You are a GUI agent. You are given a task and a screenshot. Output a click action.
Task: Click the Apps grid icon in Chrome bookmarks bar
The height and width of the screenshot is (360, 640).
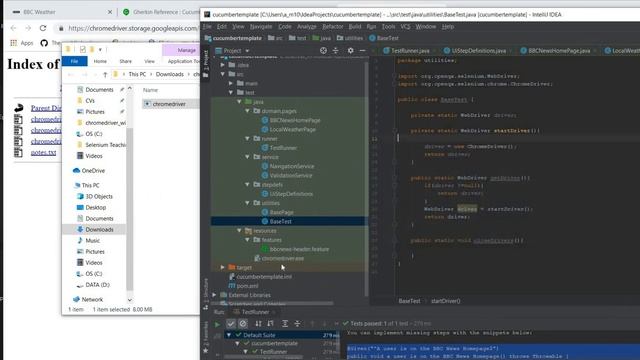tap(14, 43)
